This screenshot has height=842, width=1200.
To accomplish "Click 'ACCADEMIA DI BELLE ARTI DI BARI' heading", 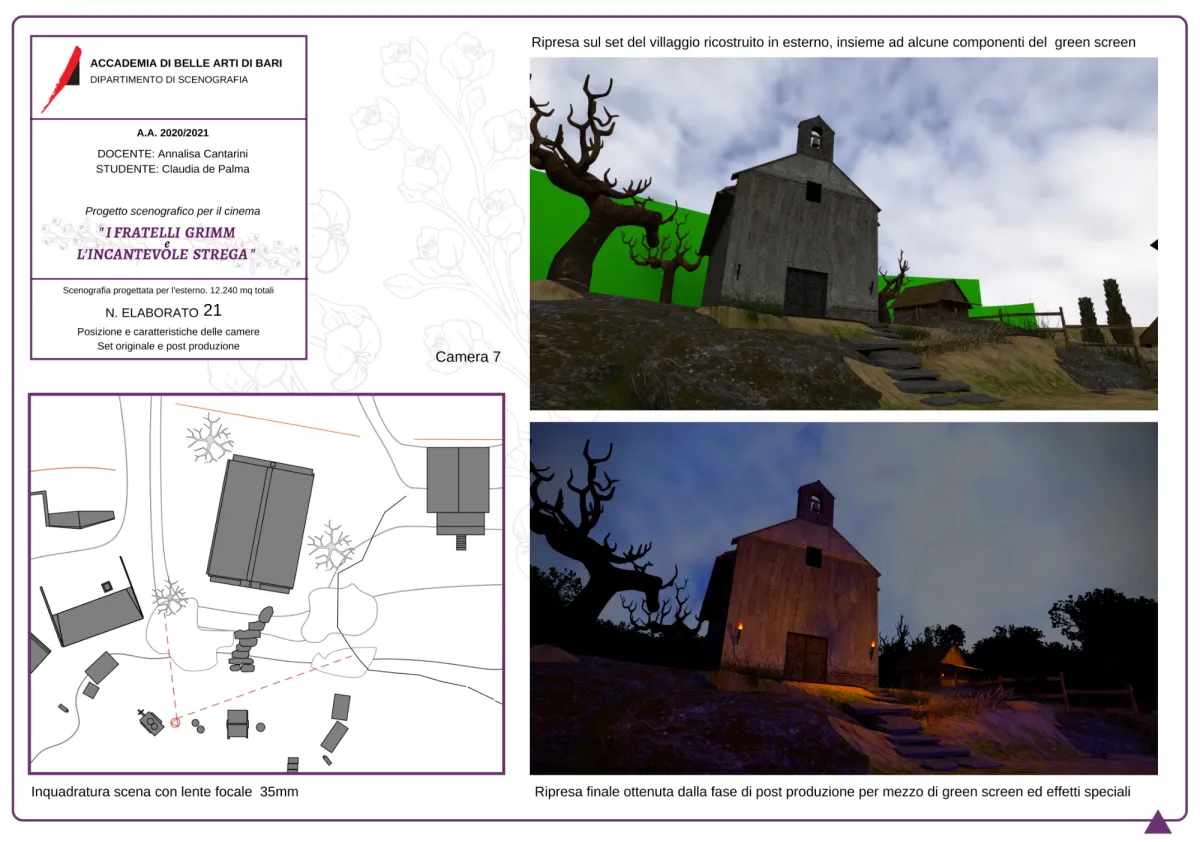I will (186, 63).
